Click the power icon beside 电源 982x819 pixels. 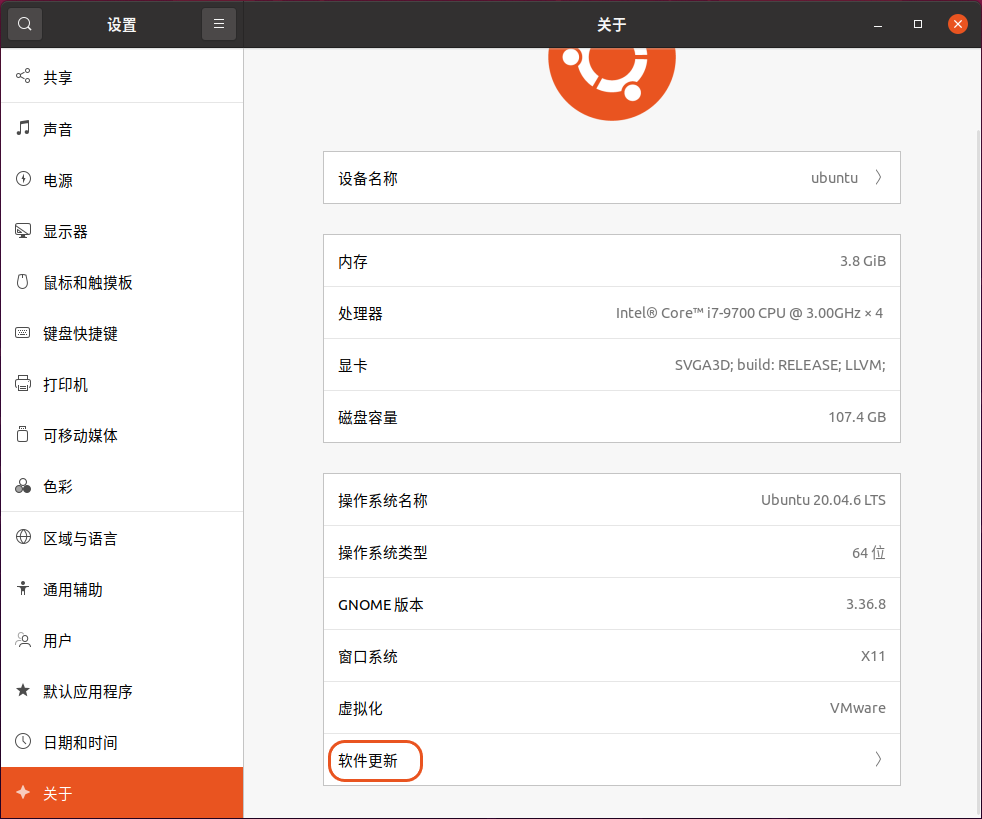click(x=23, y=179)
